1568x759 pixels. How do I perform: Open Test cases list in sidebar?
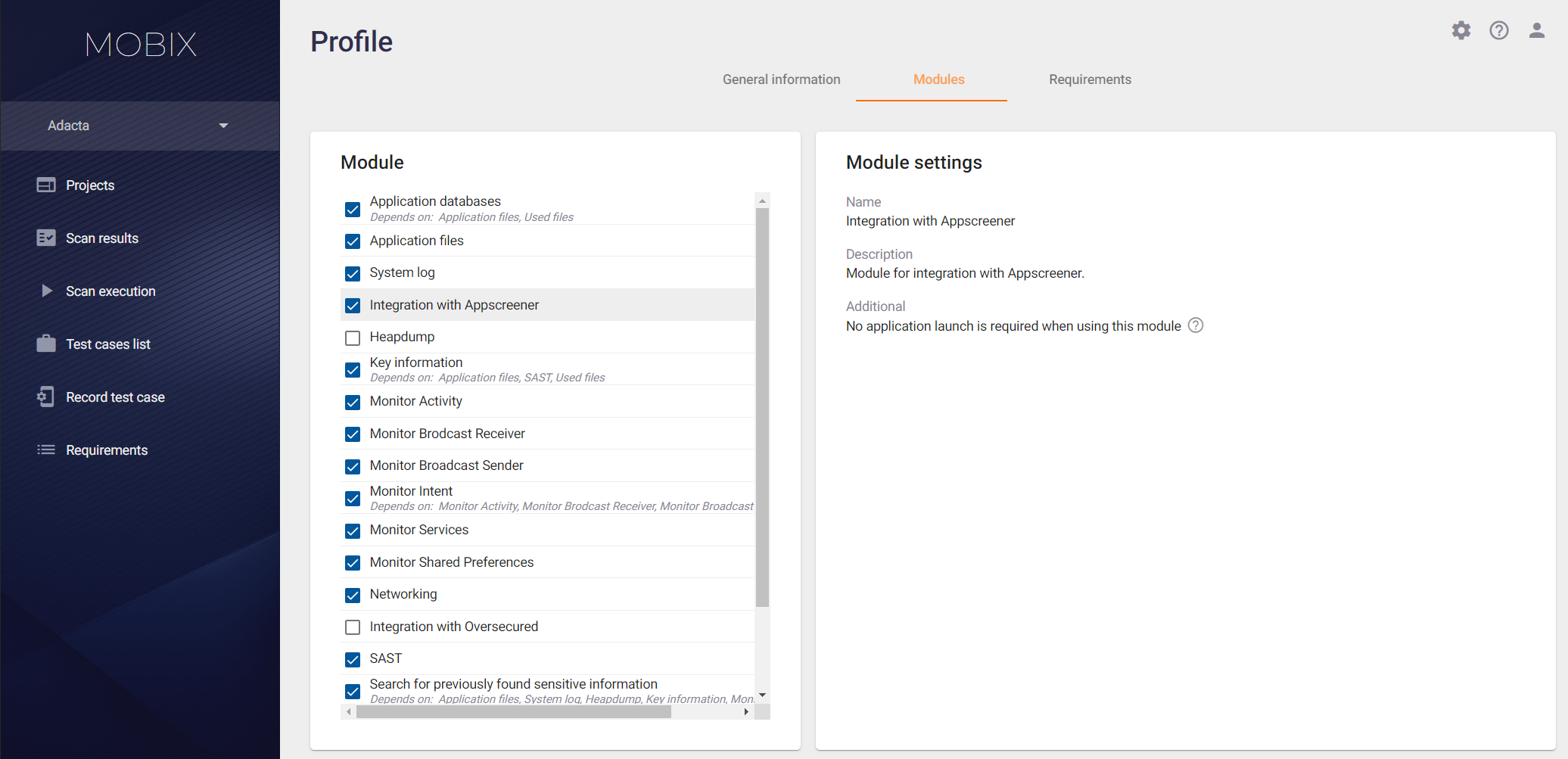[108, 344]
